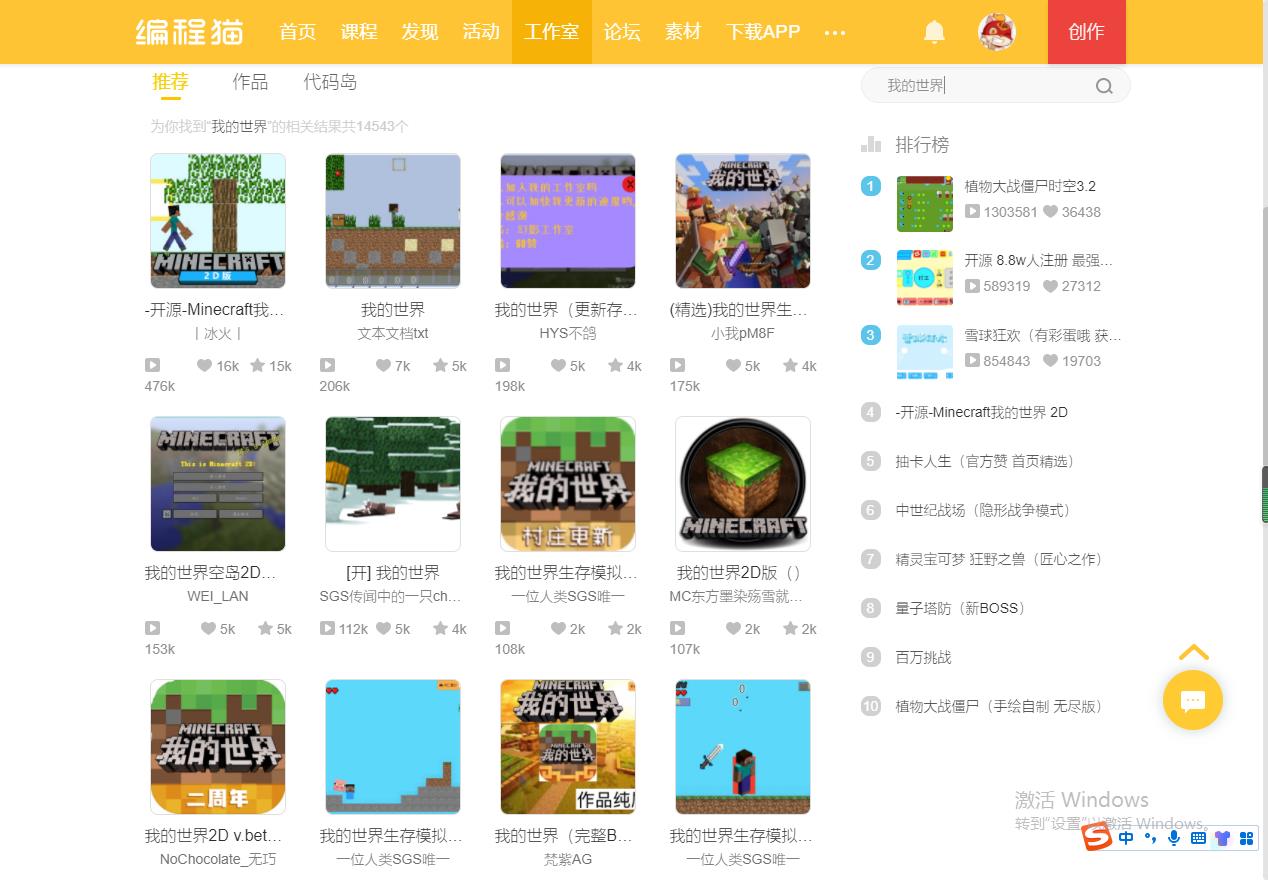
Task: Click heart icon for 雪球狂欢 ranking
Action: [x=1050, y=361]
